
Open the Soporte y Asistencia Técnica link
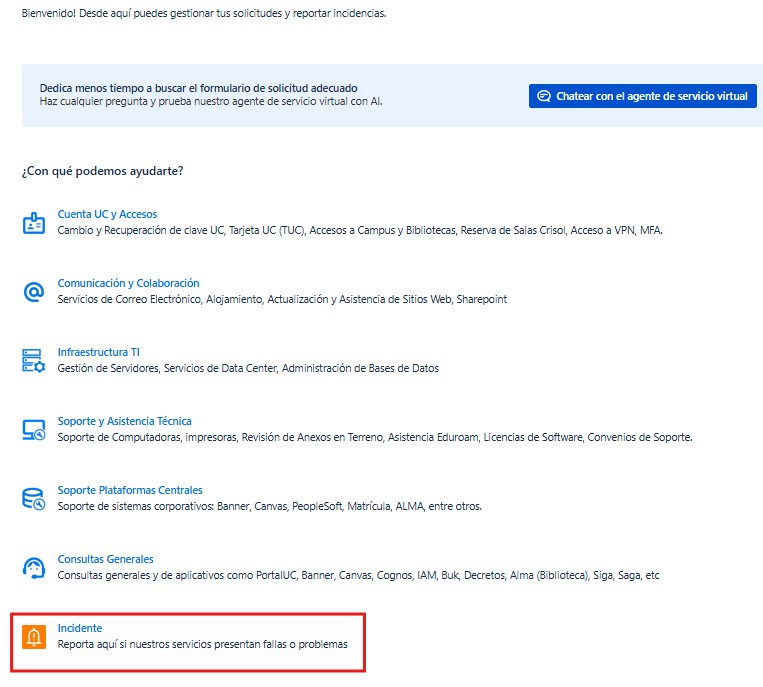click(x=124, y=421)
